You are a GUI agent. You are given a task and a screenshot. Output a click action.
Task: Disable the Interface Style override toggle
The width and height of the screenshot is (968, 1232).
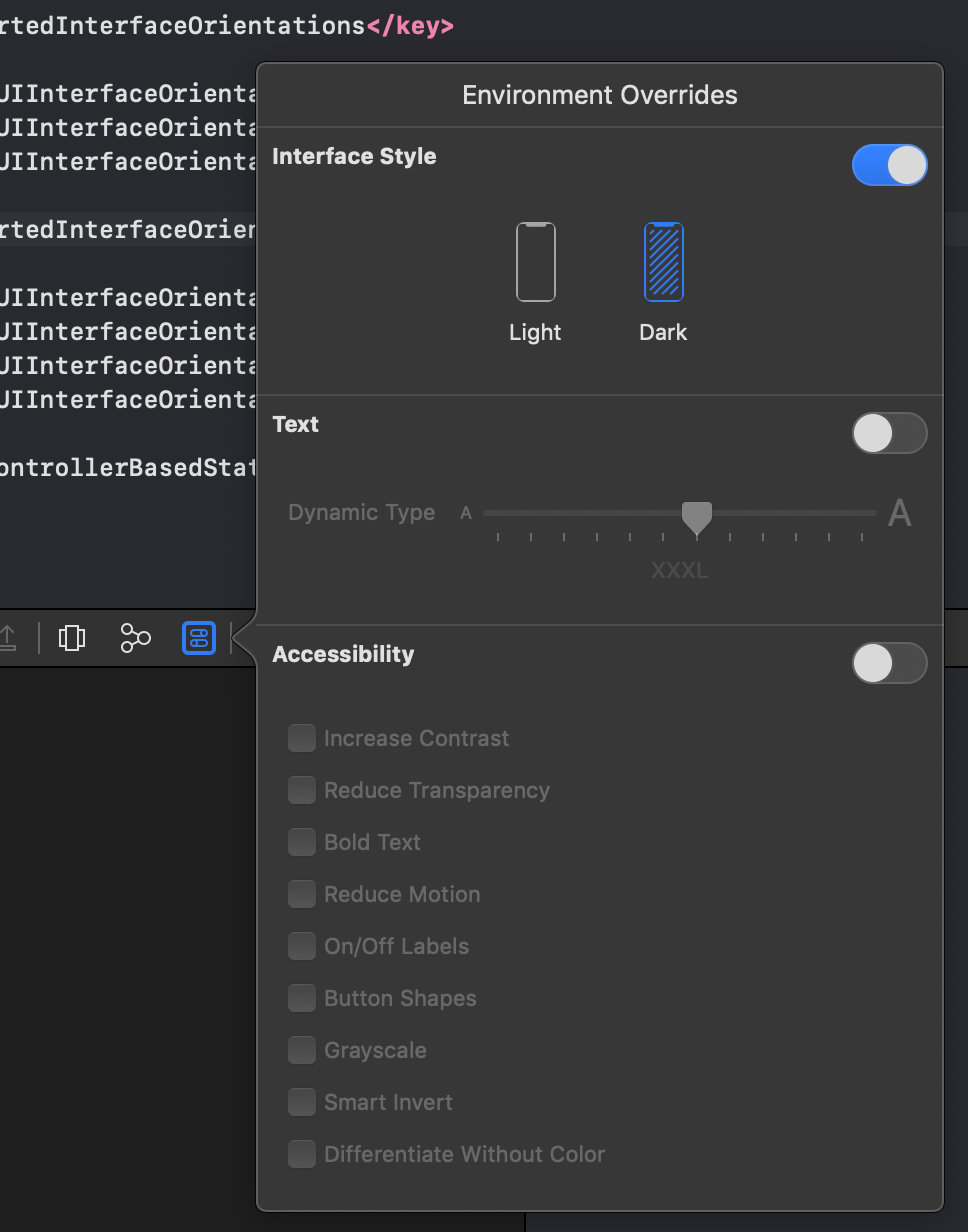[889, 165]
